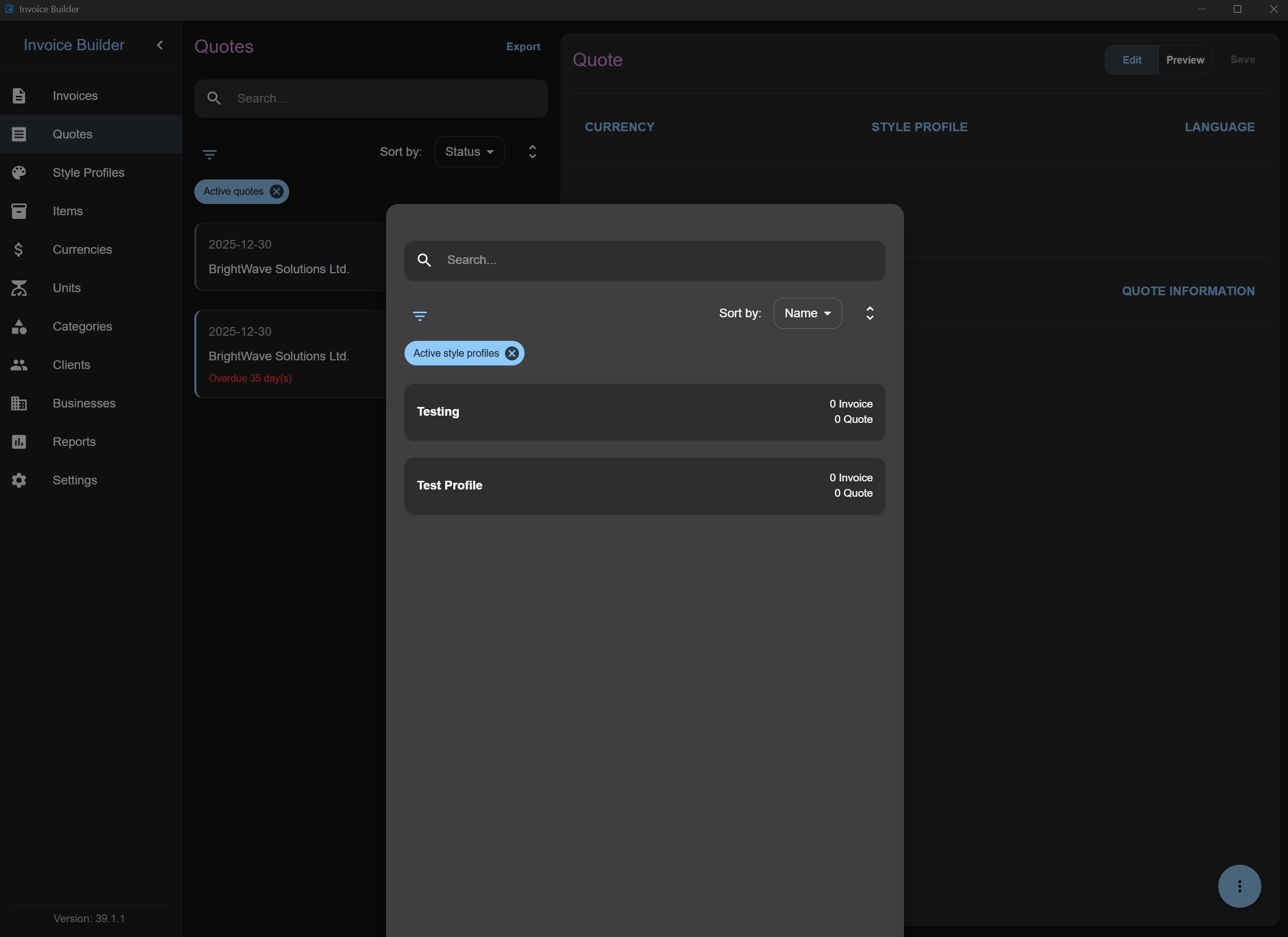Screen dimensions: 1288x937
Task: Click the Version: 39.1.1 label
Action: coord(89,918)
